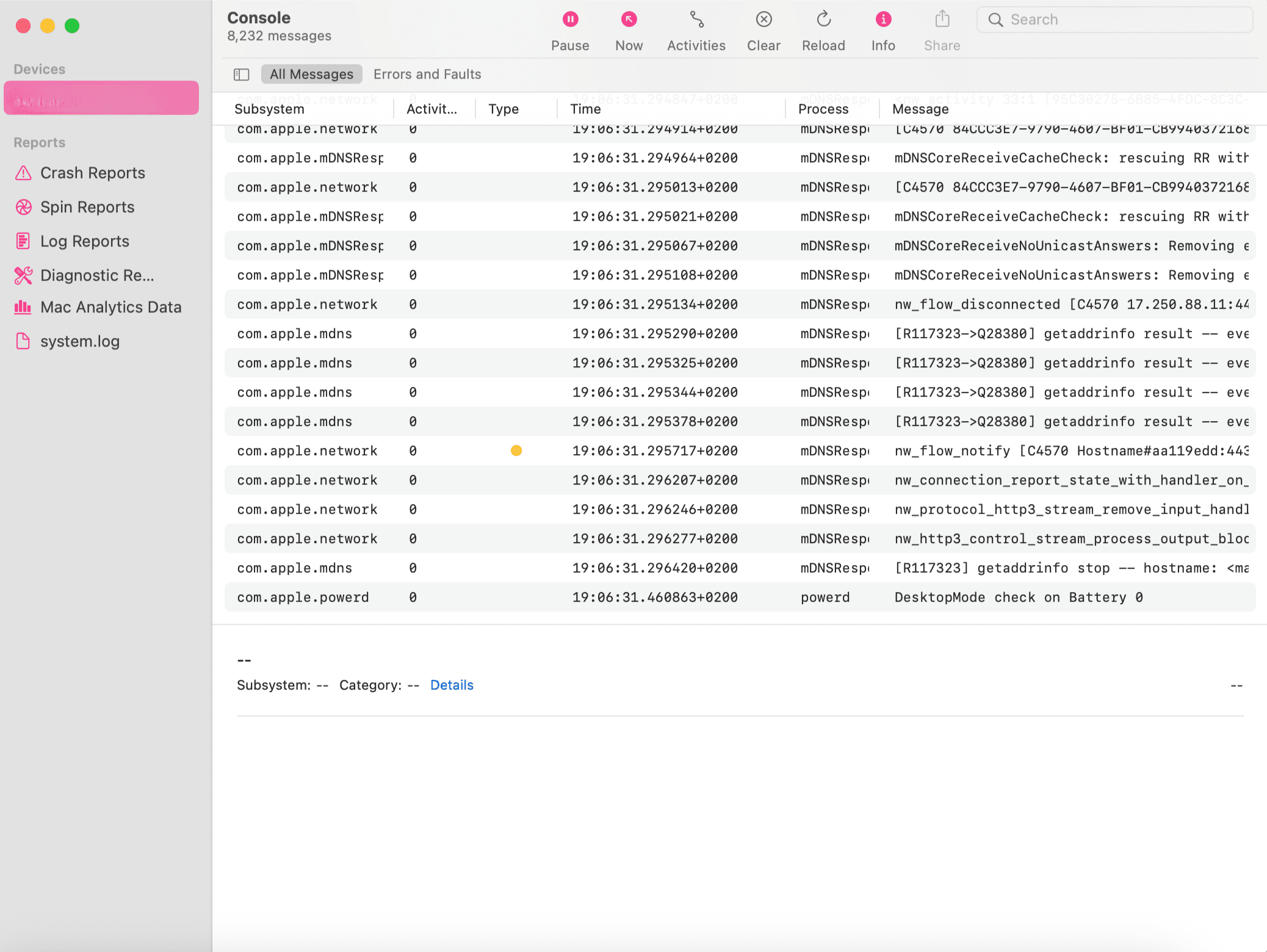Select the yellow fault indicator dot
The height and width of the screenshot is (952, 1267).
(x=516, y=450)
